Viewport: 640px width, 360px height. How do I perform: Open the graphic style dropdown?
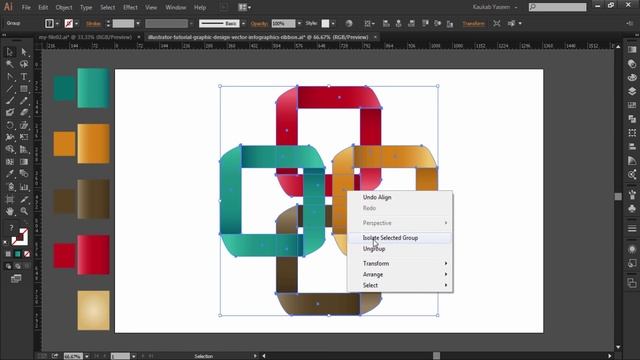point(333,24)
